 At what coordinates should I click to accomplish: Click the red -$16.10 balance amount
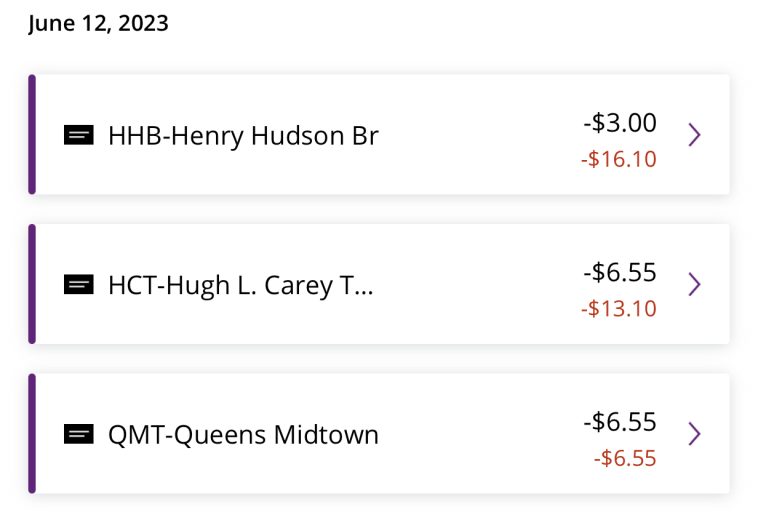click(x=619, y=159)
